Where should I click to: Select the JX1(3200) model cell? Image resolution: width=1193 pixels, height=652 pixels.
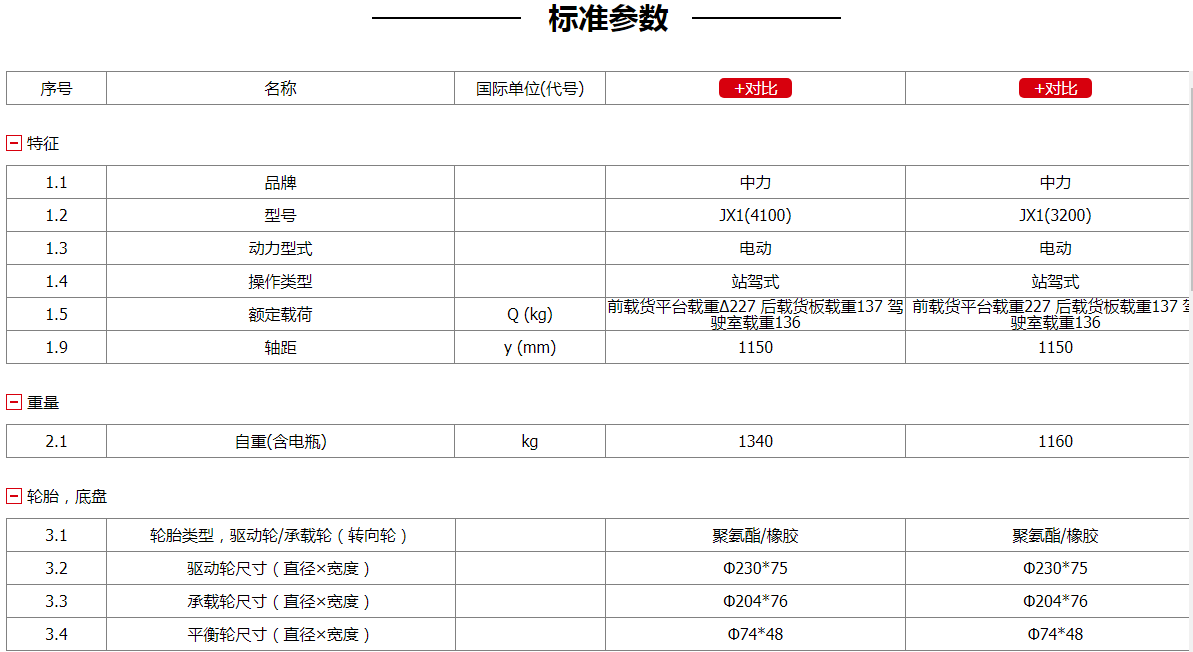(1055, 215)
